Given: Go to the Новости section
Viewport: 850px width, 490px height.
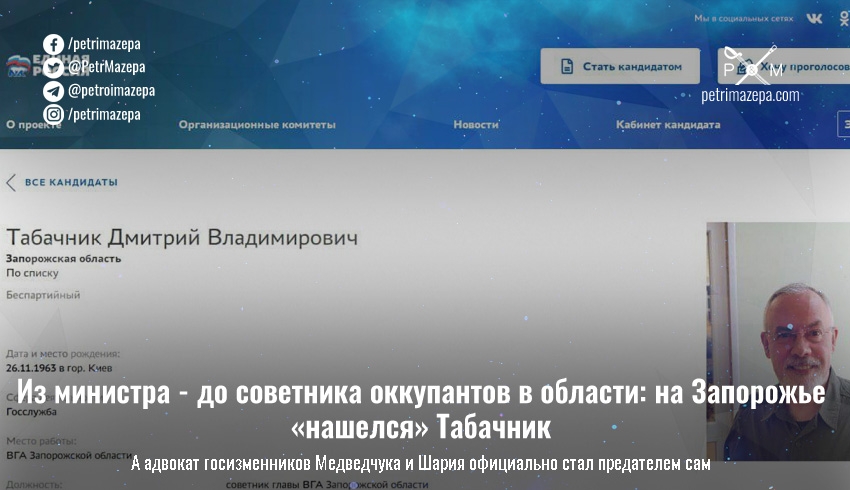Looking at the screenshot, I should [475, 125].
